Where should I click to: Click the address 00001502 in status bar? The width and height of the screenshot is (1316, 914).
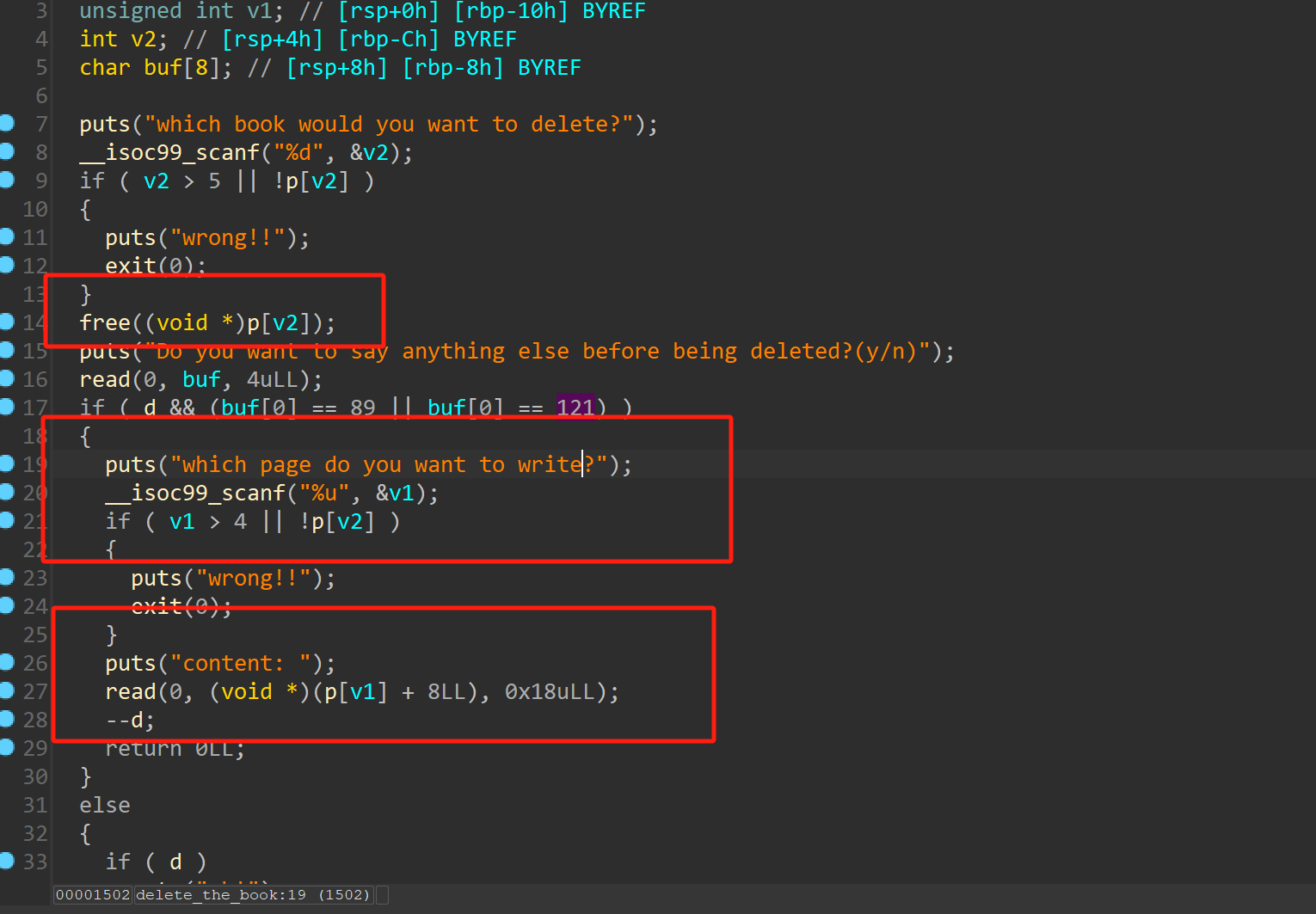[93, 895]
